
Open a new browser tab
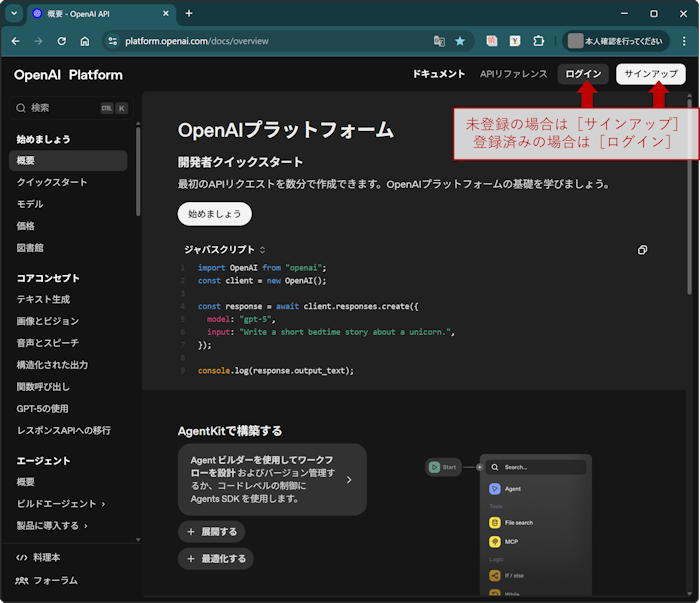tap(189, 14)
